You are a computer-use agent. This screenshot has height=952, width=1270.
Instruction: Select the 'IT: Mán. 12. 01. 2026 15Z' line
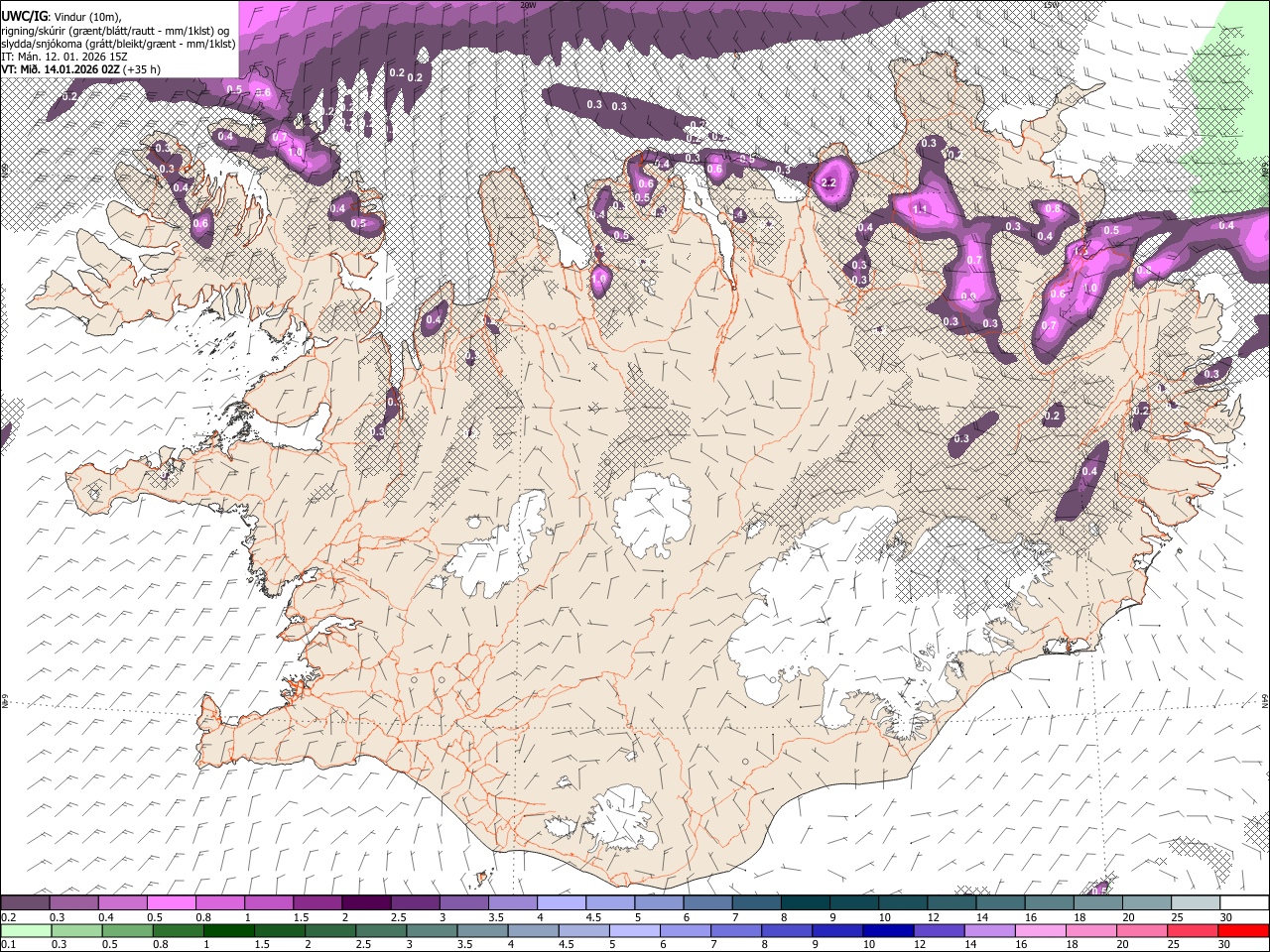64,58
